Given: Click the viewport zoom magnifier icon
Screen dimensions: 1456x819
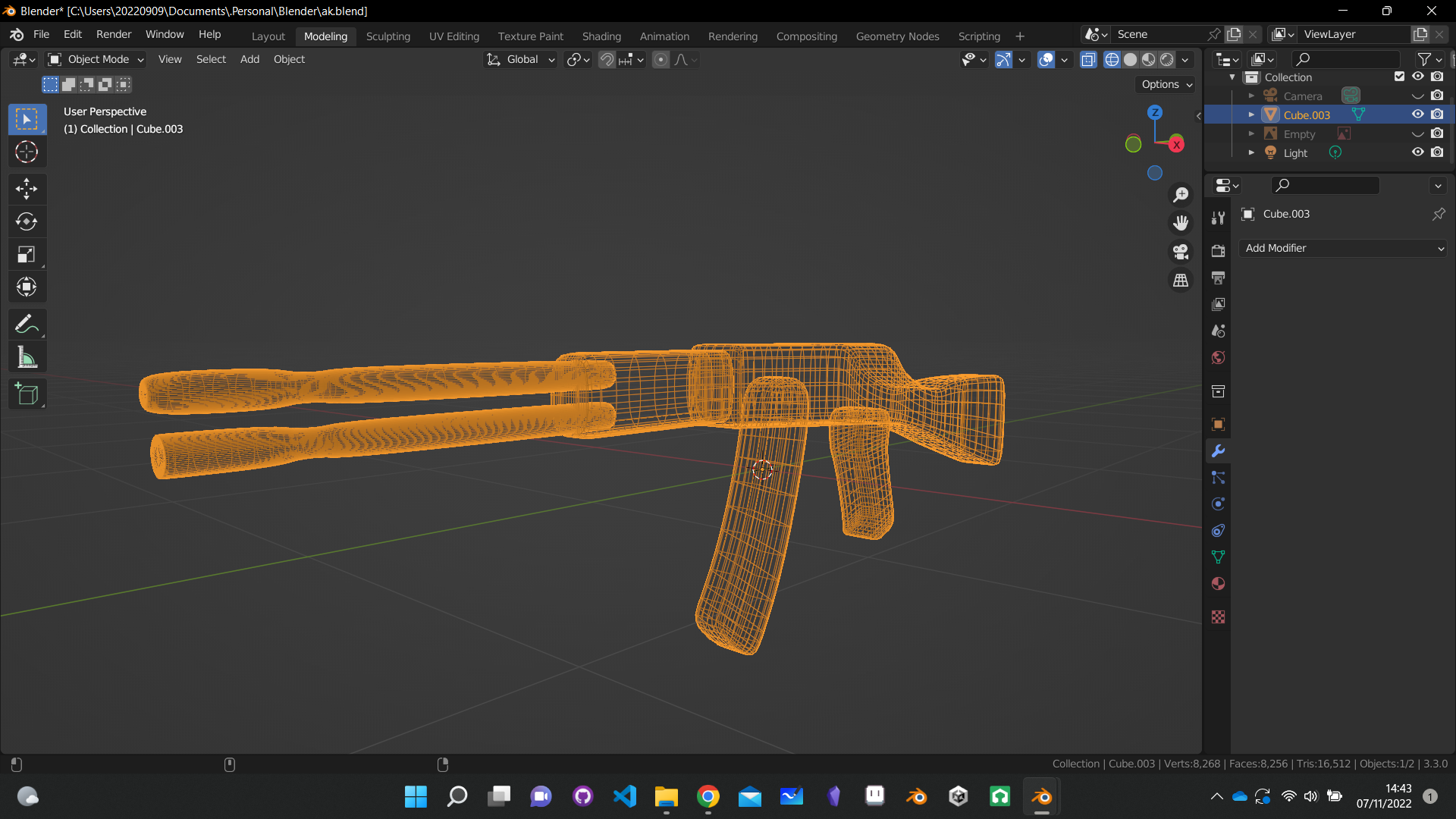Looking at the screenshot, I should tap(1181, 195).
